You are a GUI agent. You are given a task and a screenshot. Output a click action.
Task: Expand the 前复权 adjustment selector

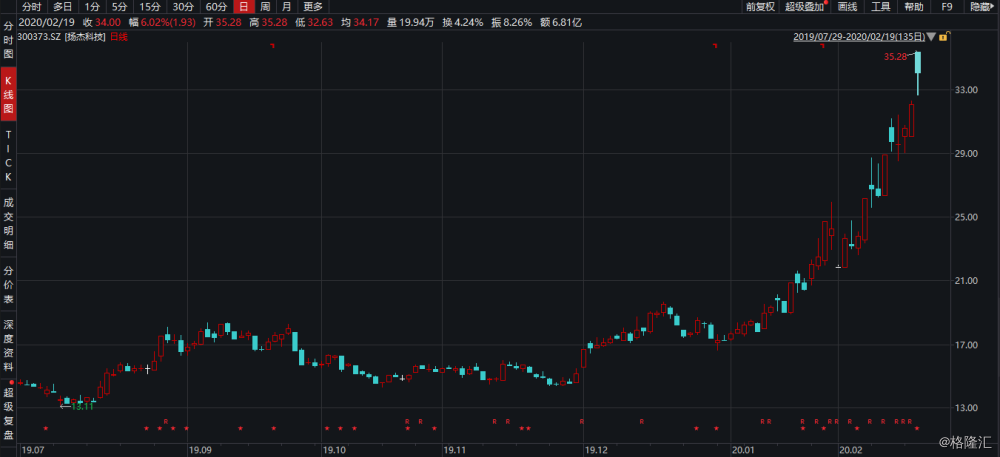(x=760, y=7)
